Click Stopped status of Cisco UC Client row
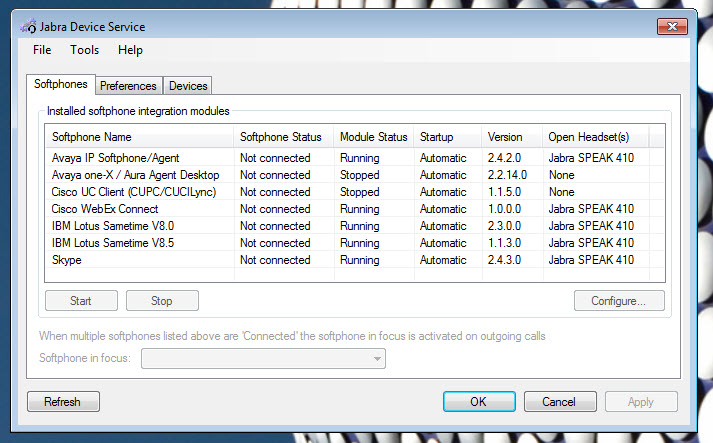The height and width of the screenshot is (443, 713). (x=360, y=192)
